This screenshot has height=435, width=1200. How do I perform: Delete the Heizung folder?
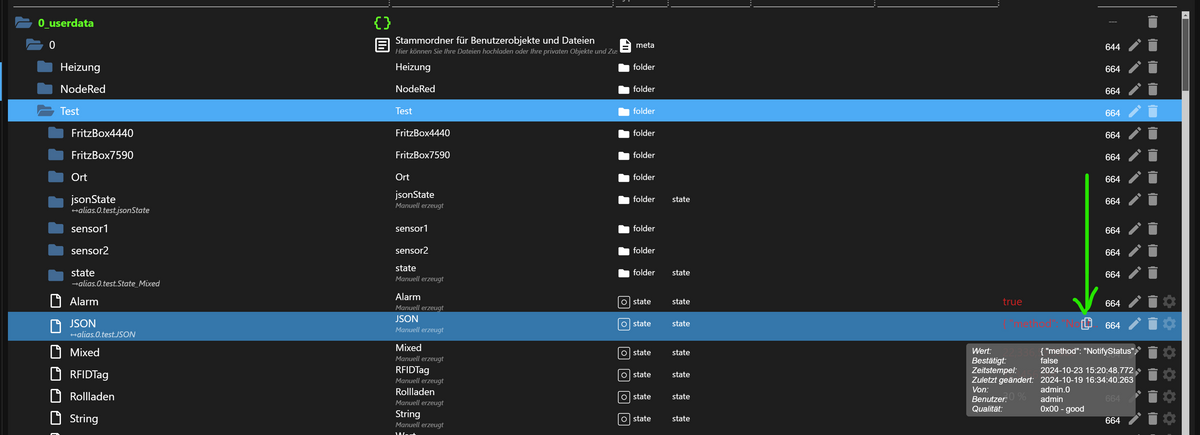[1152, 67]
